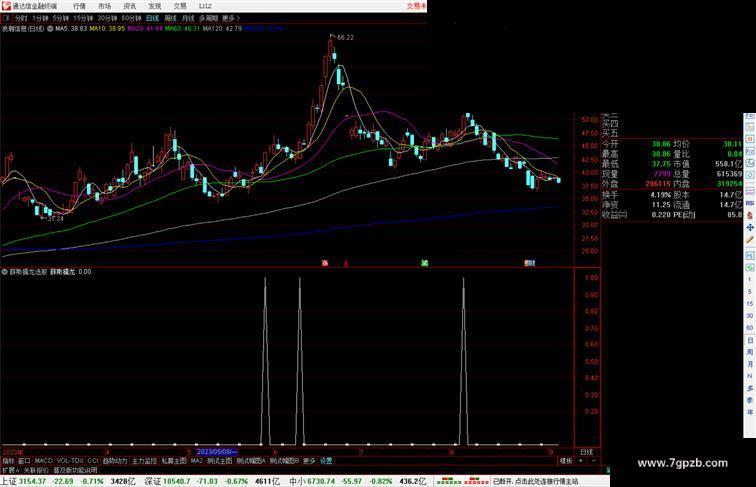Set period to 30 in right toolbar
The height and width of the screenshot is (487, 756).
coord(750,316)
